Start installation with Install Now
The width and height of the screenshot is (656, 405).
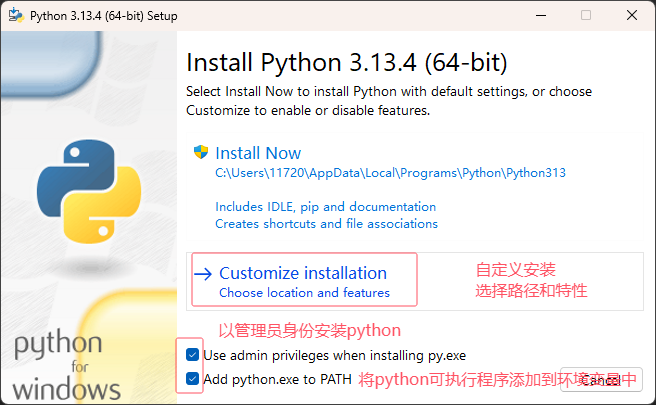[258, 153]
